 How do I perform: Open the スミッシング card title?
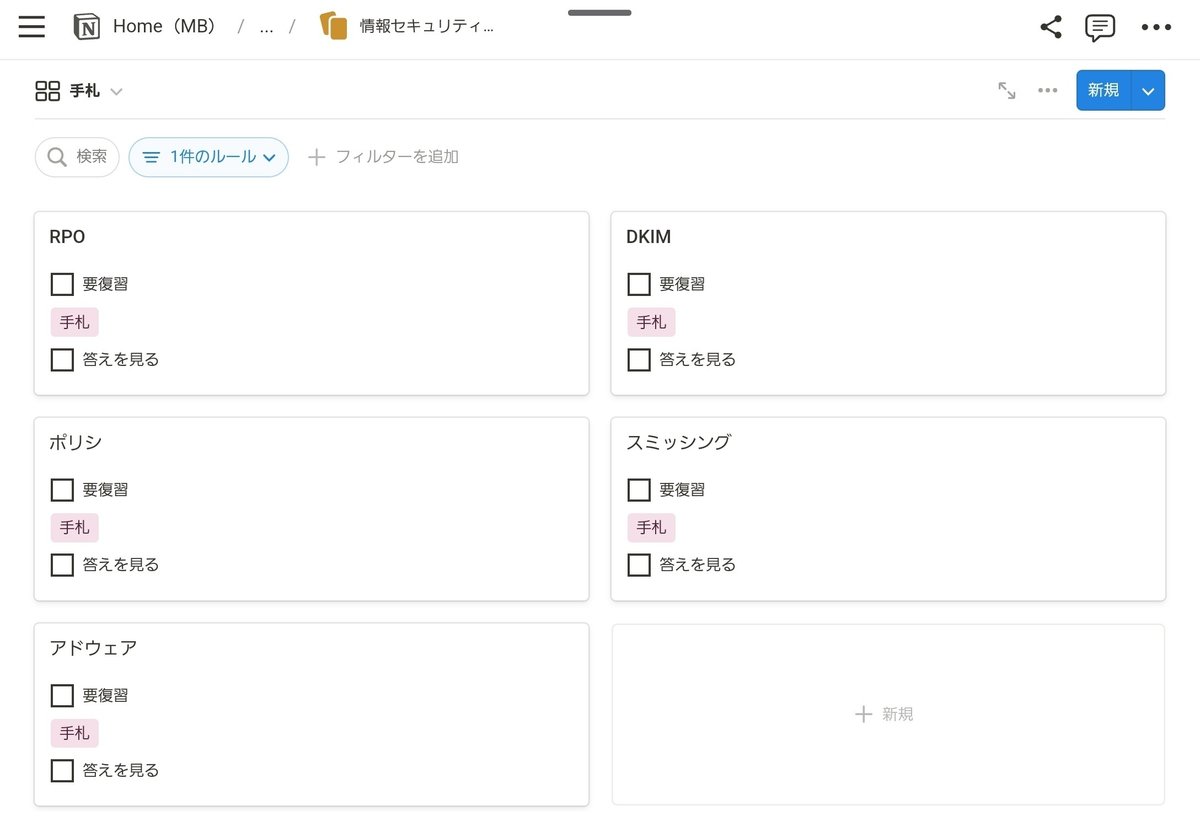coord(679,442)
